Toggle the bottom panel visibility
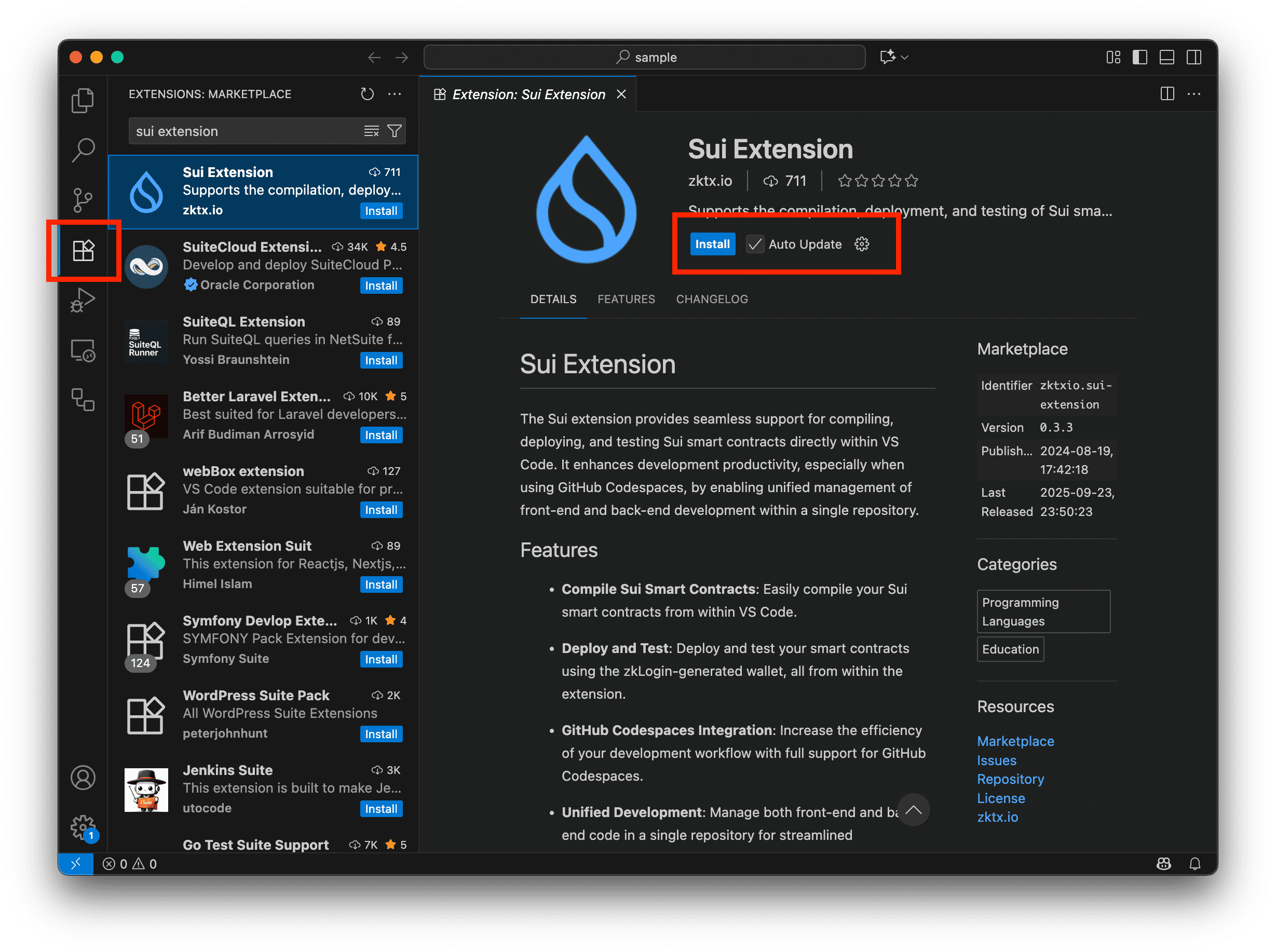1276x952 pixels. (1166, 57)
